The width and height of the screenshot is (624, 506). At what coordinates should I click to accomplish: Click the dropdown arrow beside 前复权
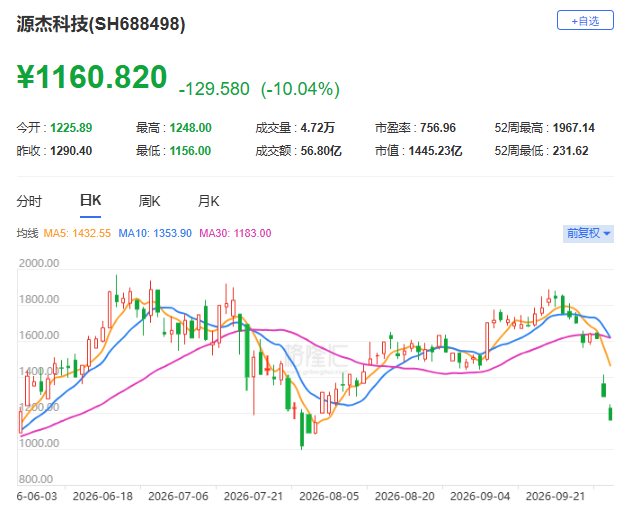pyautogui.click(x=607, y=234)
